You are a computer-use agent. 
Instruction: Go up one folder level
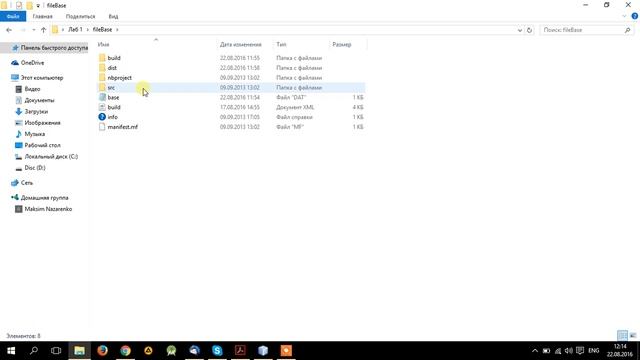pos(43,30)
